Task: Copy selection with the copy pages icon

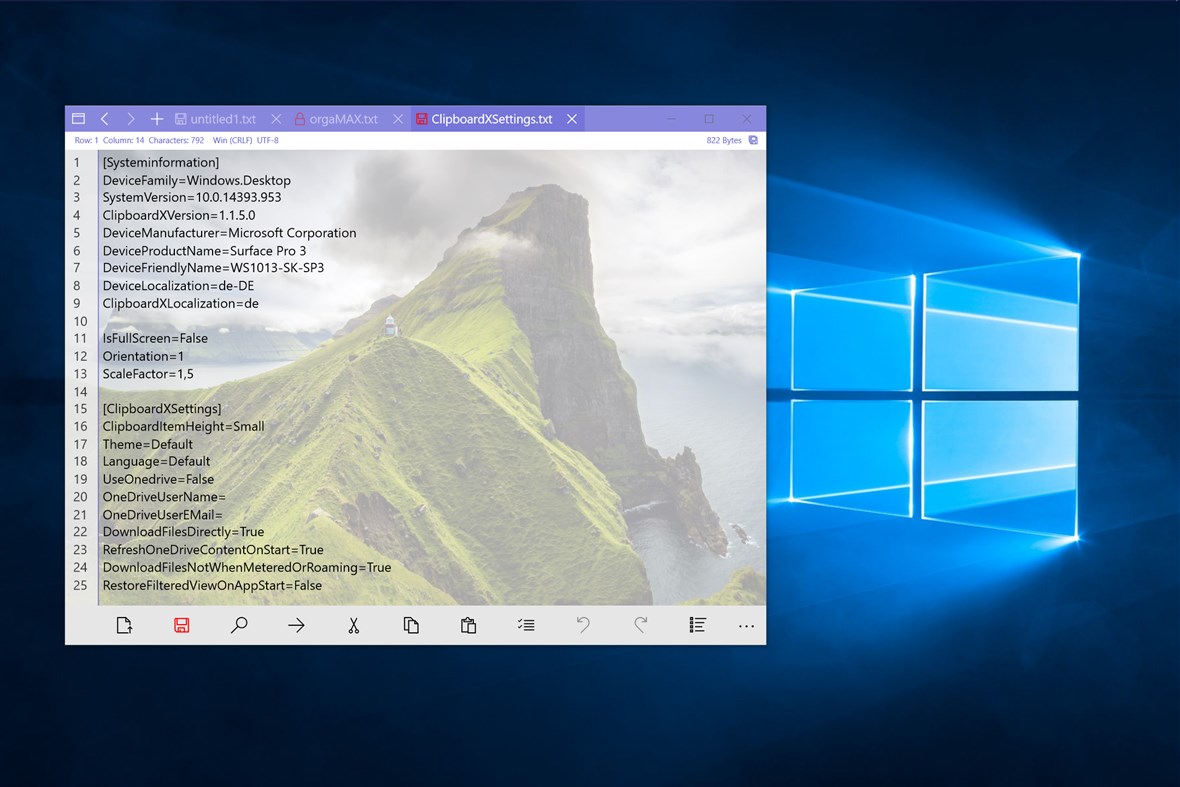Action: 410,624
